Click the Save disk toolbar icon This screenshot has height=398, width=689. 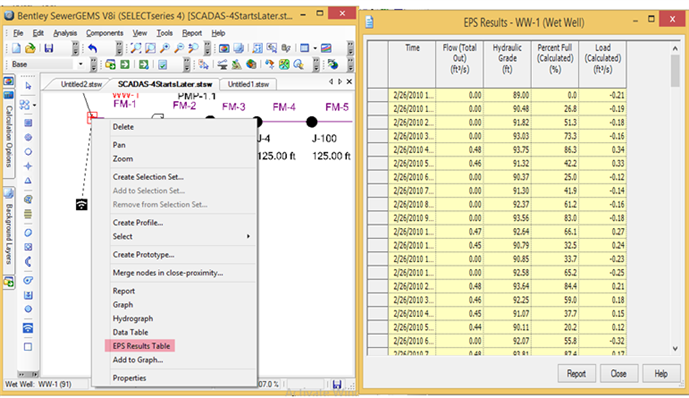pos(49,48)
